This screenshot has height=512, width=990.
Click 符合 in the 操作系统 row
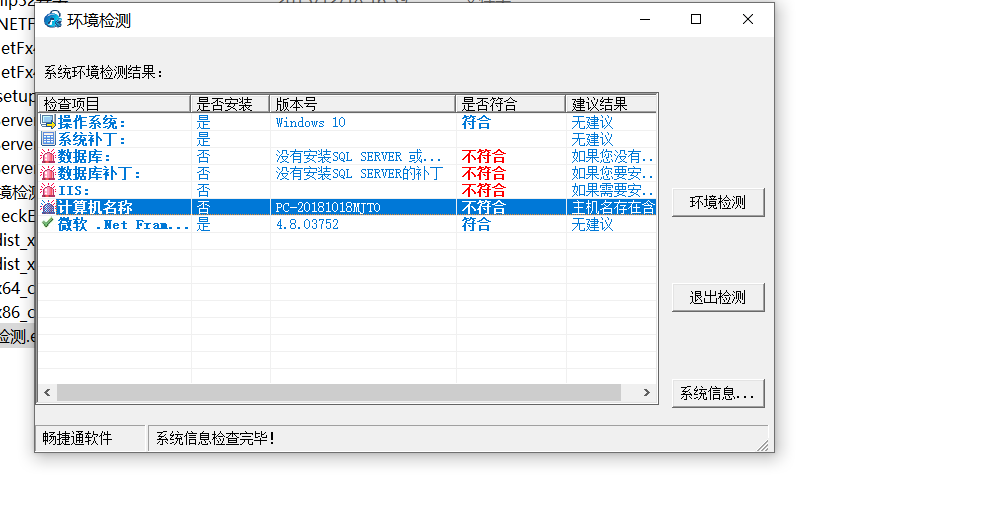click(476, 122)
